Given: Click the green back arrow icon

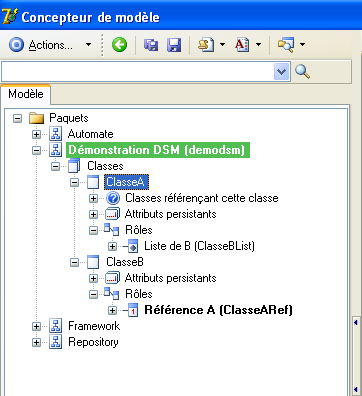Looking at the screenshot, I should (x=119, y=44).
